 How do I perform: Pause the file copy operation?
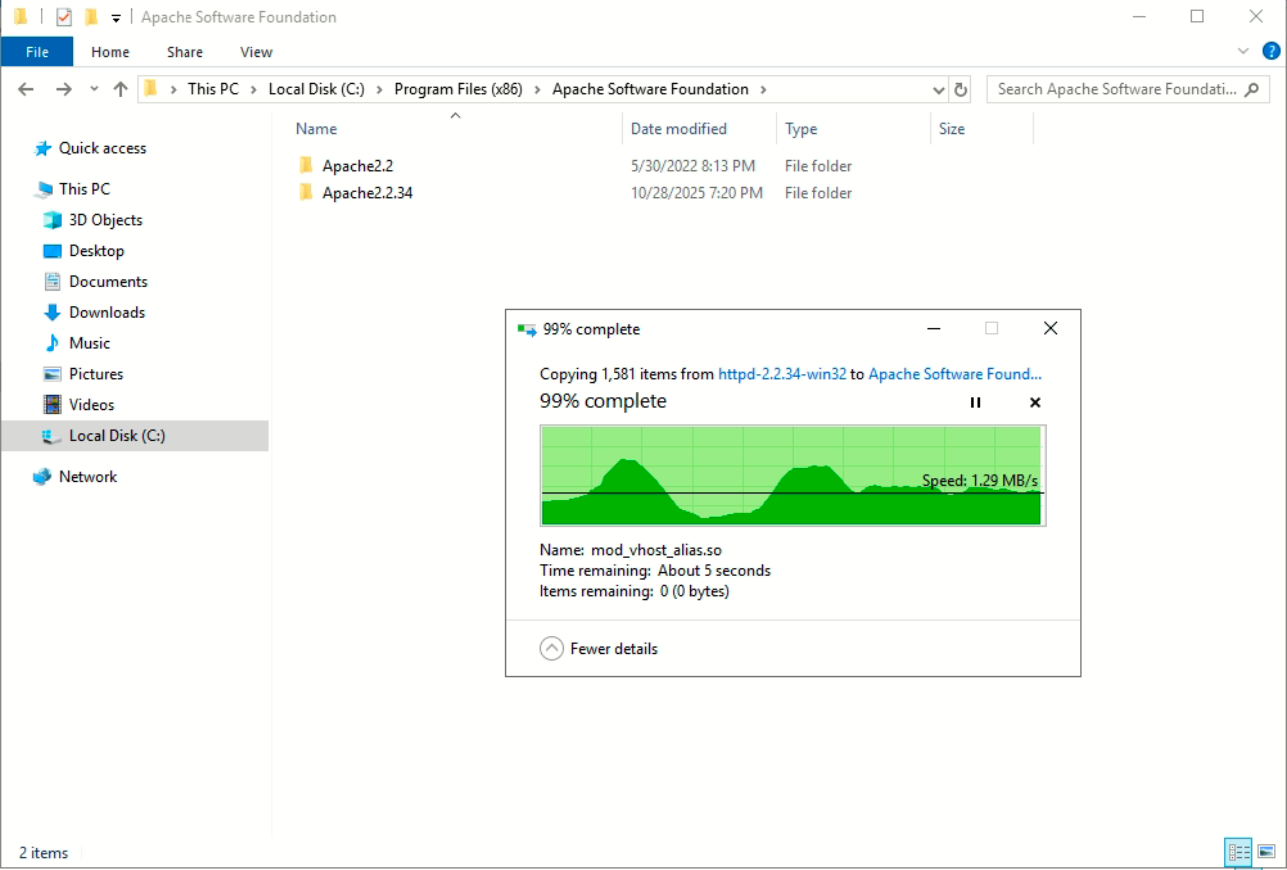(973, 403)
